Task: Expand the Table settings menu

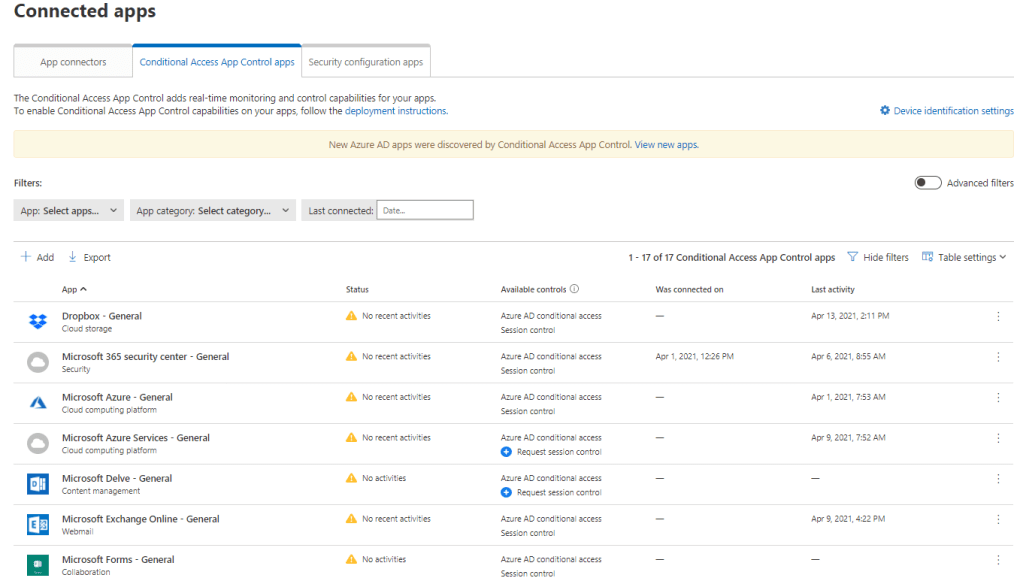Action: point(965,257)
